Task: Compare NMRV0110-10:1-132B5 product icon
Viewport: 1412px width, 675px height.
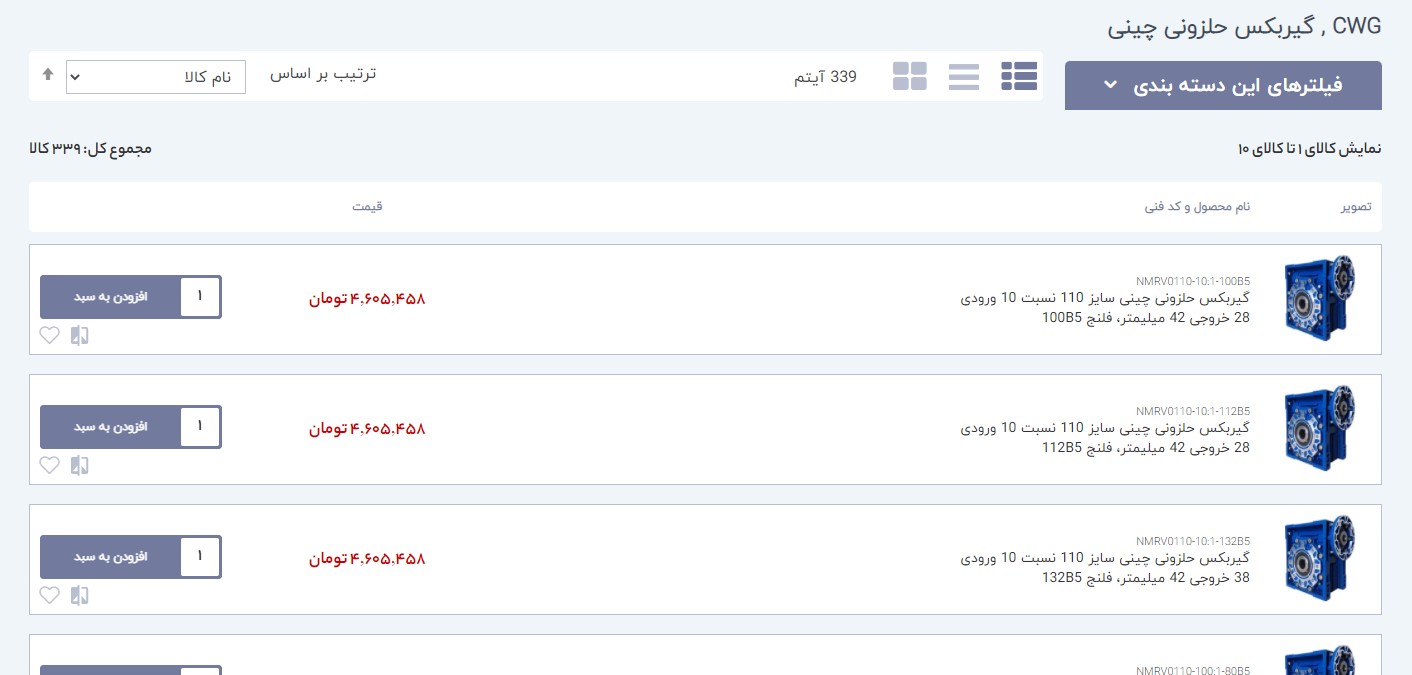Action: click(80, 595)
